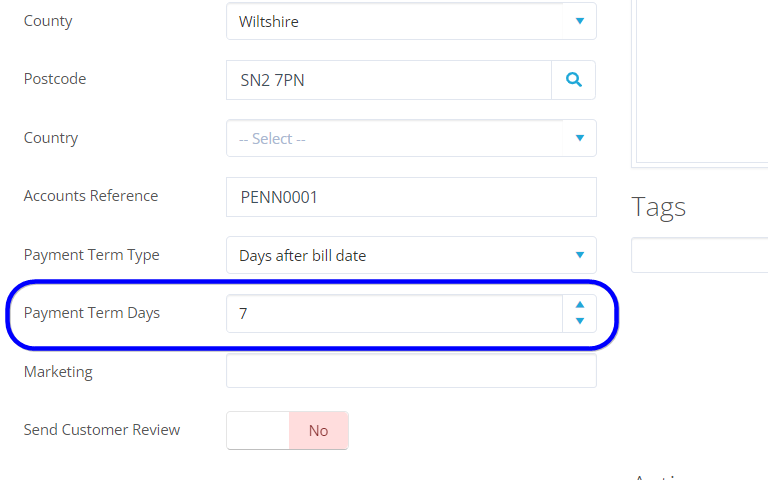This screenshot has width=768, height=480.
Task: Click the Tags input box
Action: tap(700, 255)
